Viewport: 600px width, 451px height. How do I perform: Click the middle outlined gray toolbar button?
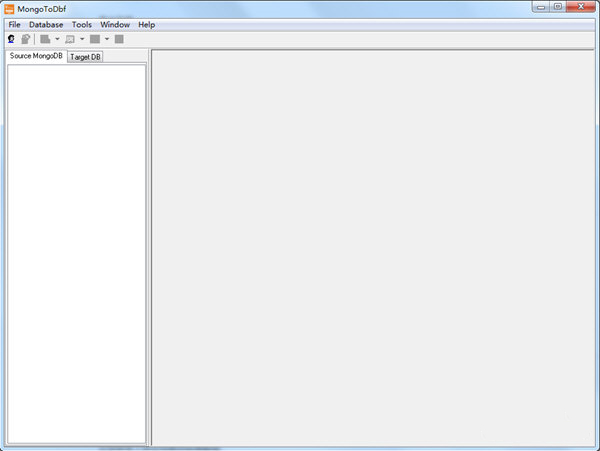tap(70, 39)
